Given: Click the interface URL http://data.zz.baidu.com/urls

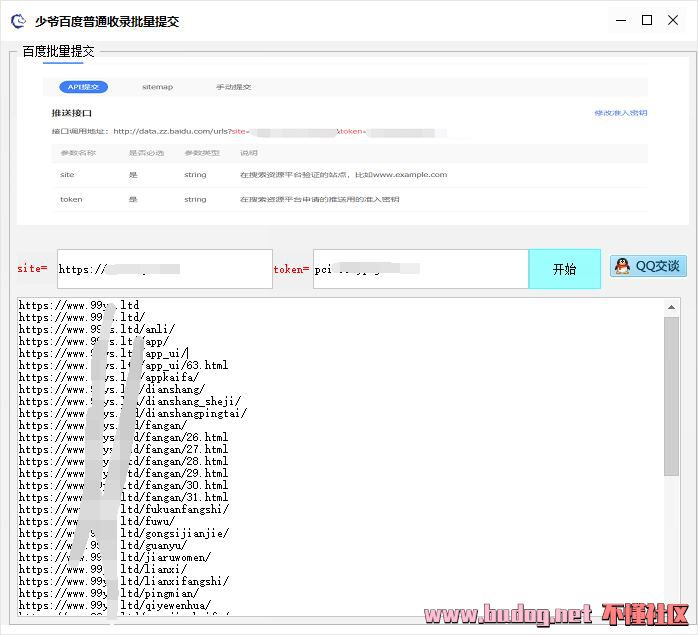Looking at the screenshot, I should click(x=171, y=131).
